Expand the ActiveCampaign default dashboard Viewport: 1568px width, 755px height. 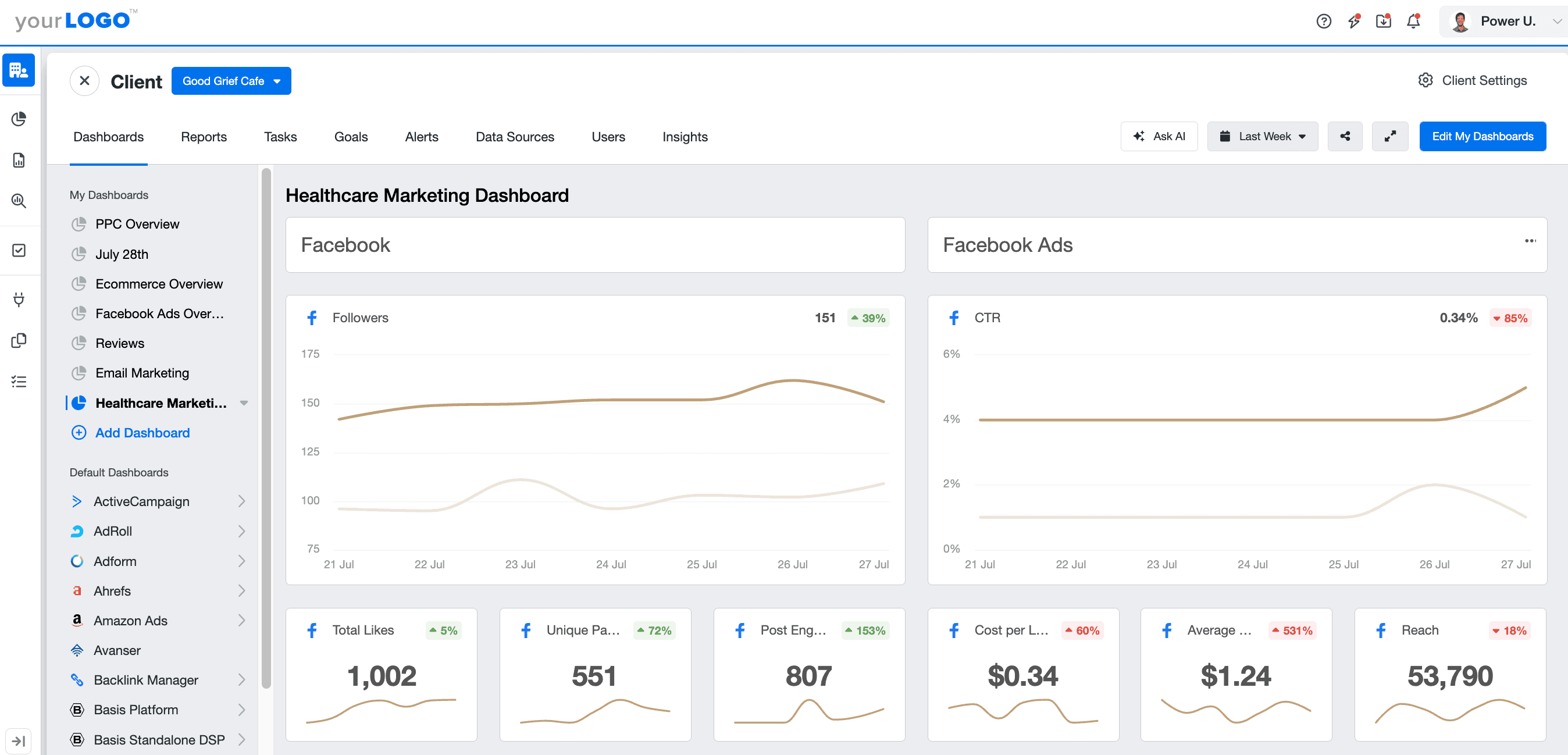tap(243, 501)
